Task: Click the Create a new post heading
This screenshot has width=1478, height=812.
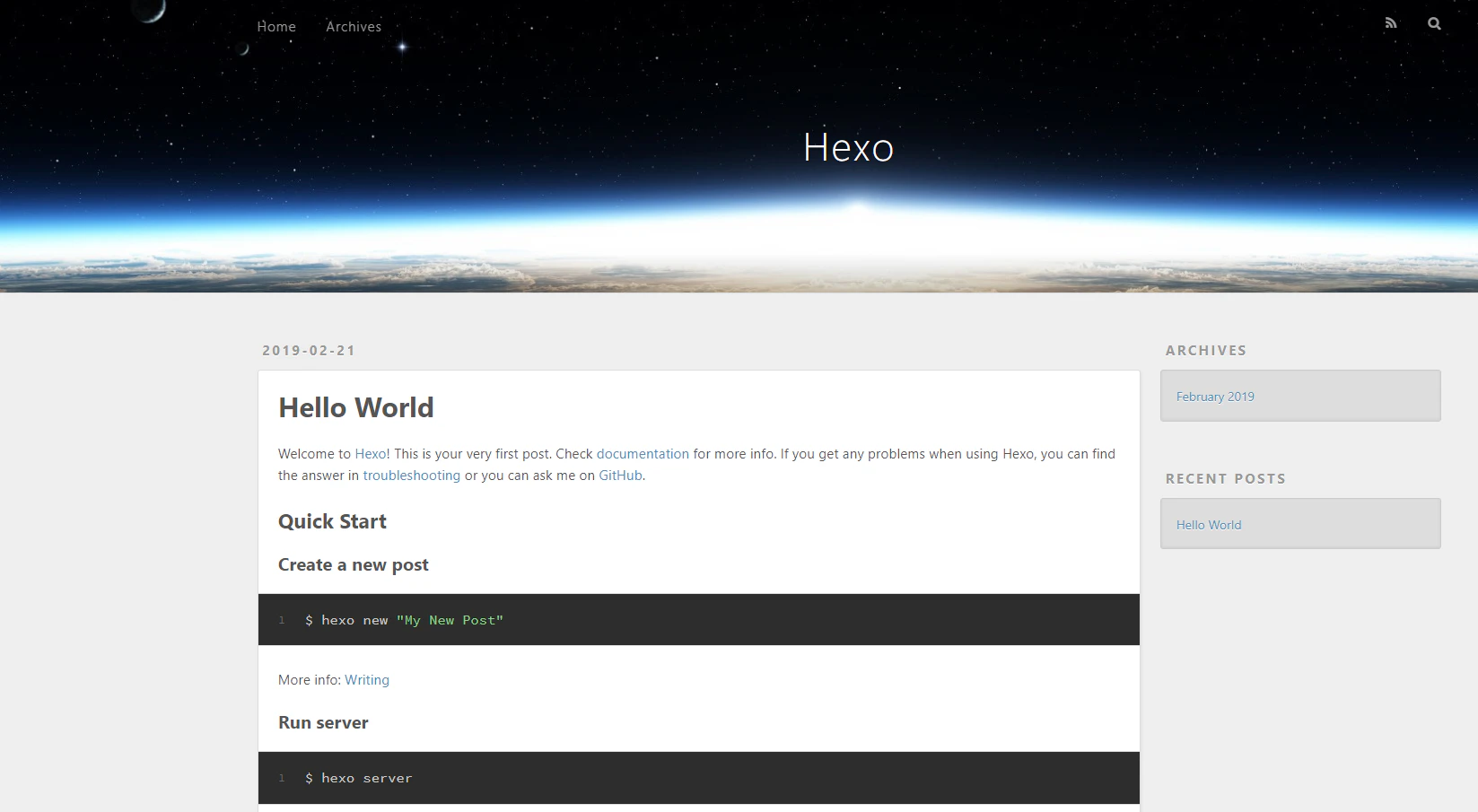Action: [354, 565]
